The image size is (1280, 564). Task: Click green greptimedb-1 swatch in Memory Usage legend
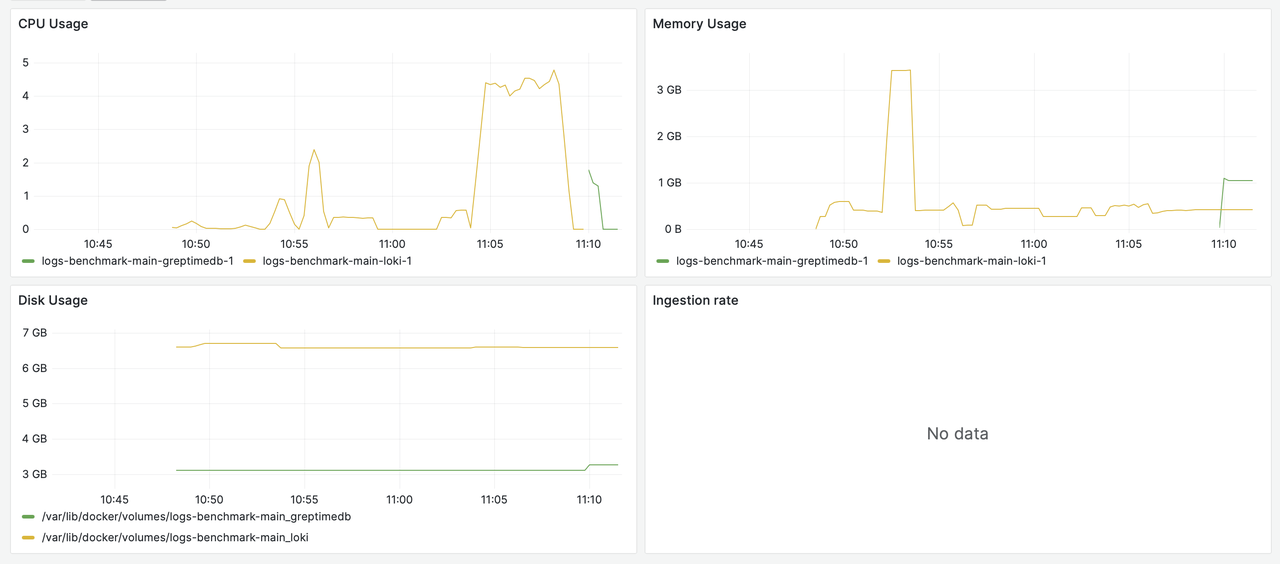tap(662, 261)
